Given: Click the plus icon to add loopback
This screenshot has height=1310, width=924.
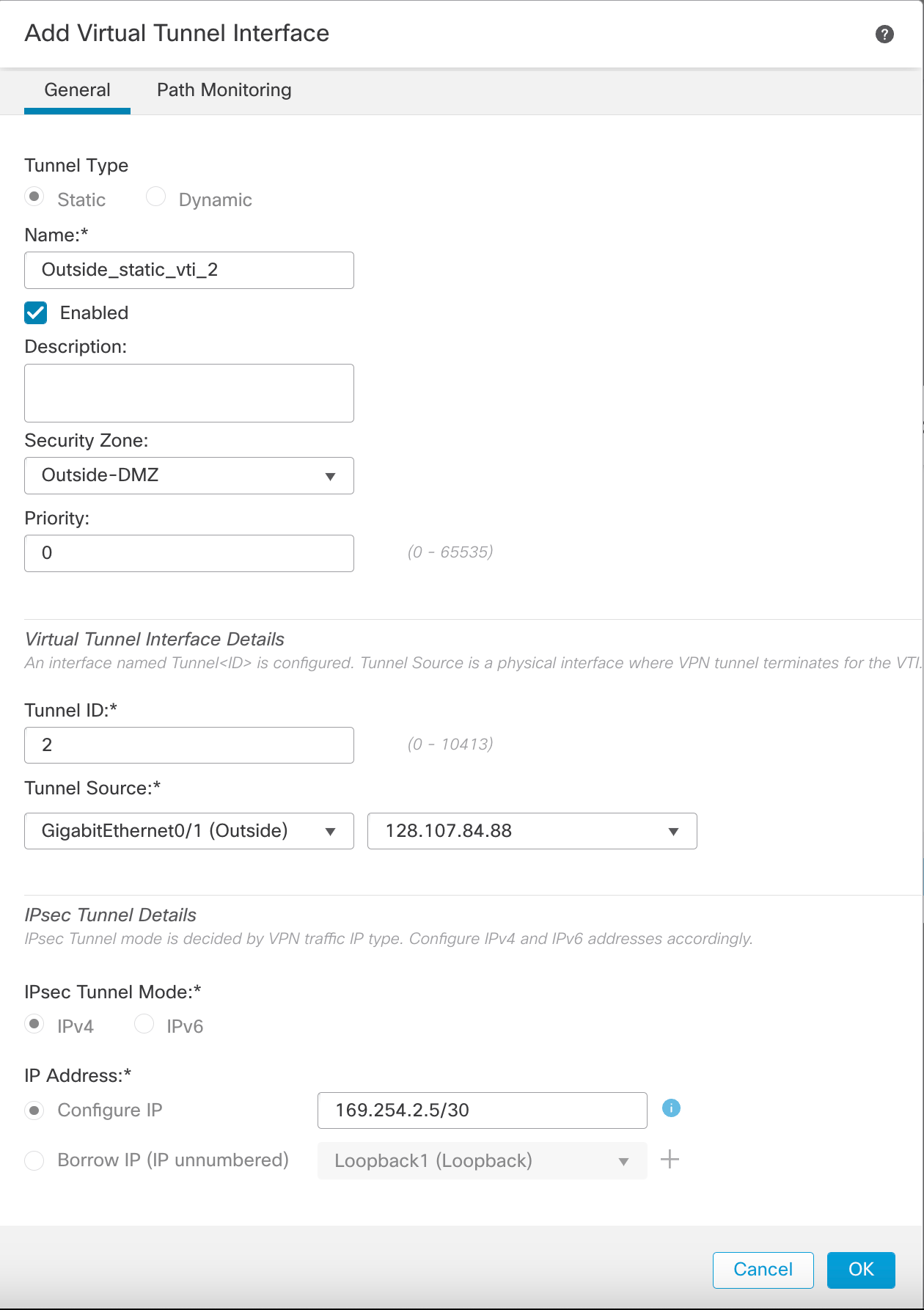Looking at the screenshot, I should (670, 1160).
